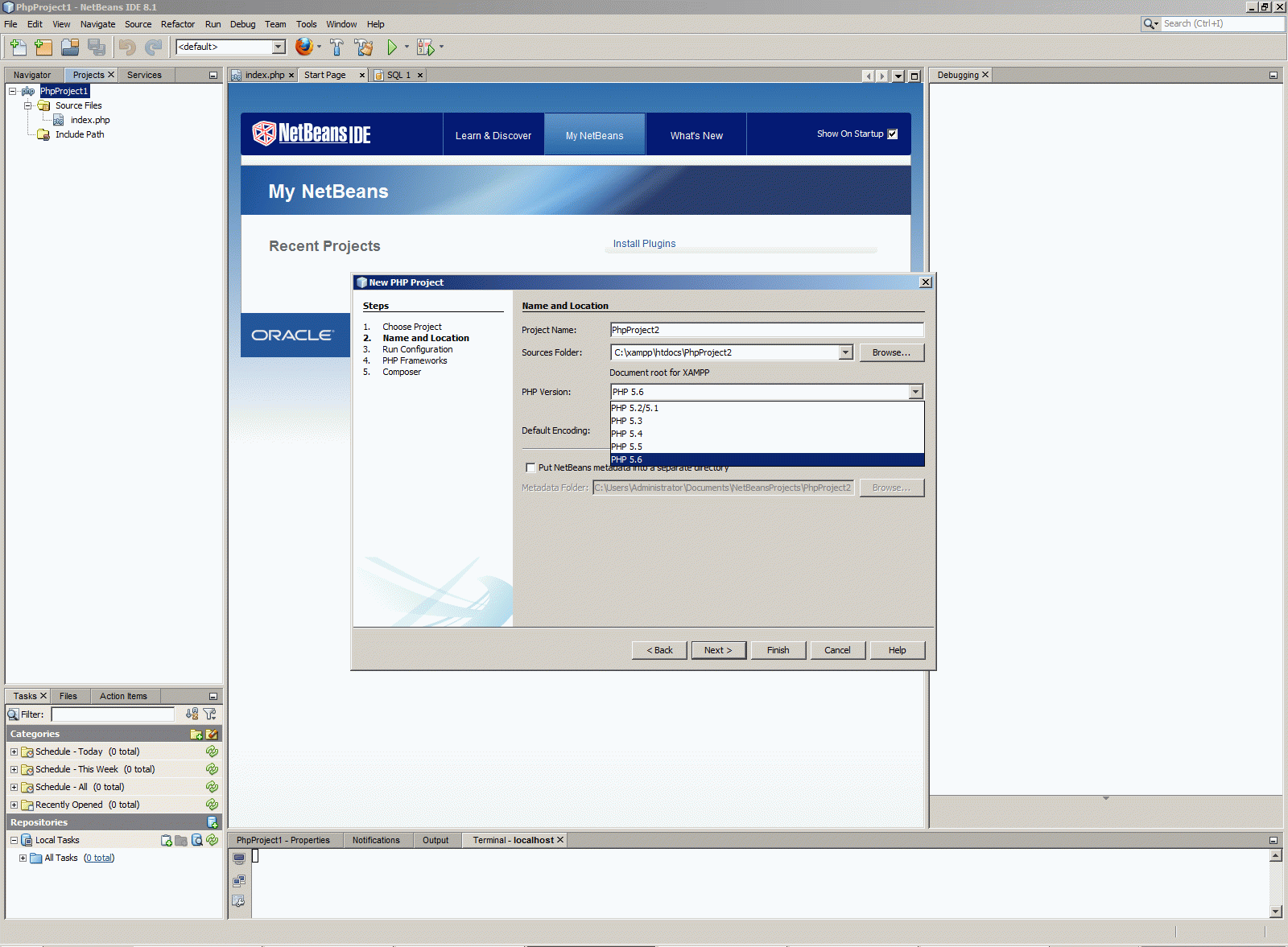Viewport: 1288px width, 947px height.
Task: Click the Firefox browser icon in toolbar
Action: click(303, 47)
